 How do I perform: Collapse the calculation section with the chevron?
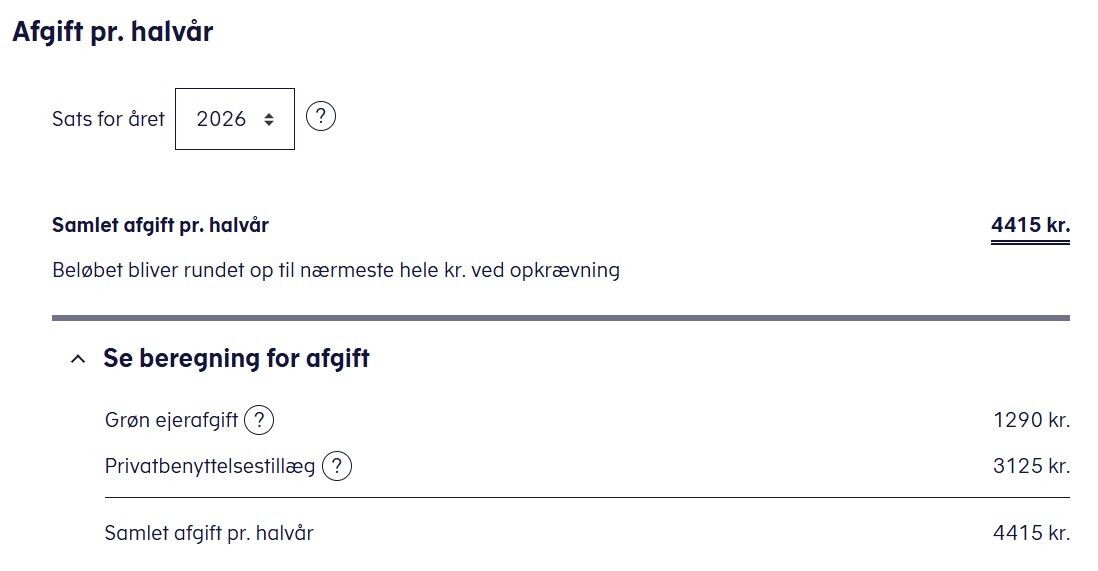pyautogui.click(x=78, y=359)
